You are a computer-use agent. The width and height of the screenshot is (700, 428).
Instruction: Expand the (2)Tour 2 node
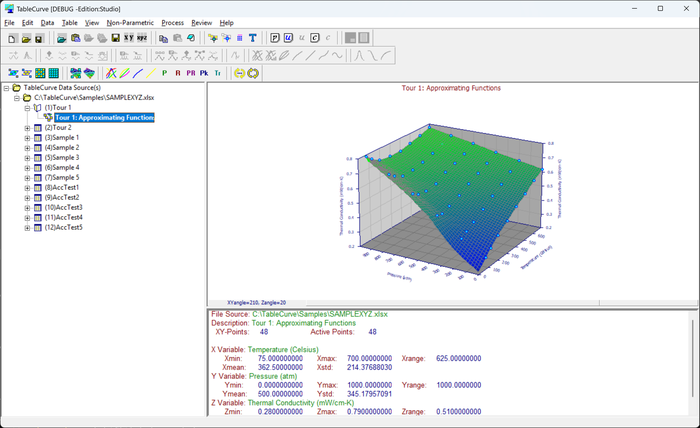[27, 128]
